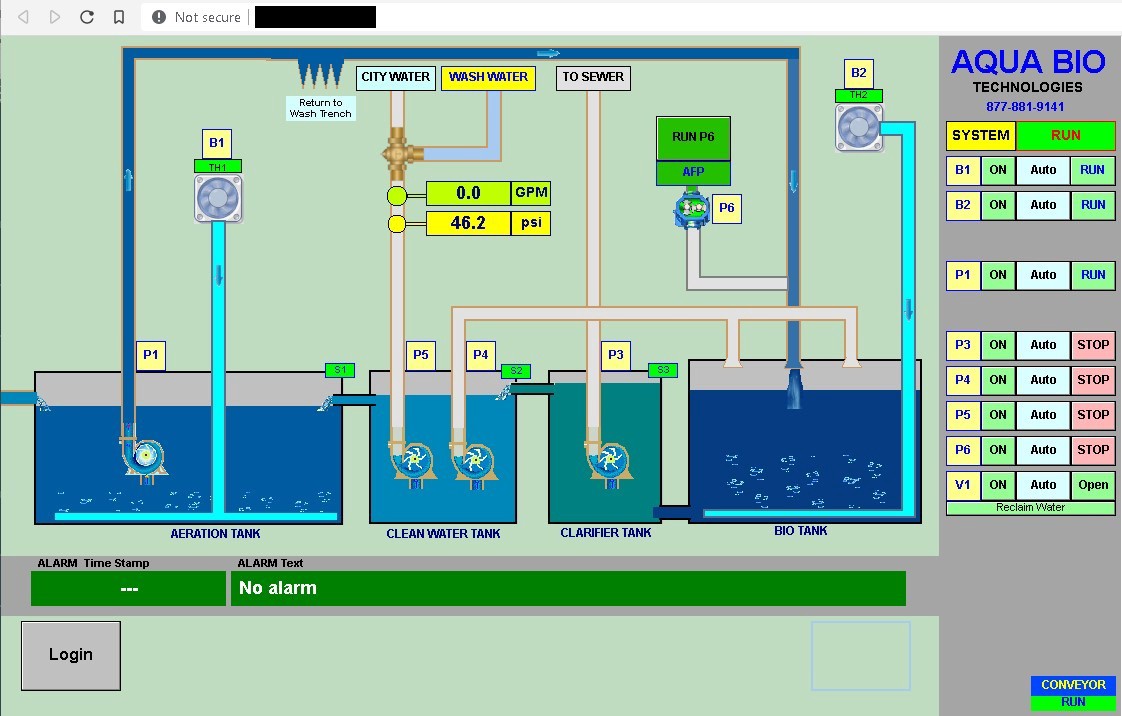1122x716 pixels.
Task: Switch P1 Auto mode selector
Action: coord(1043,275)
